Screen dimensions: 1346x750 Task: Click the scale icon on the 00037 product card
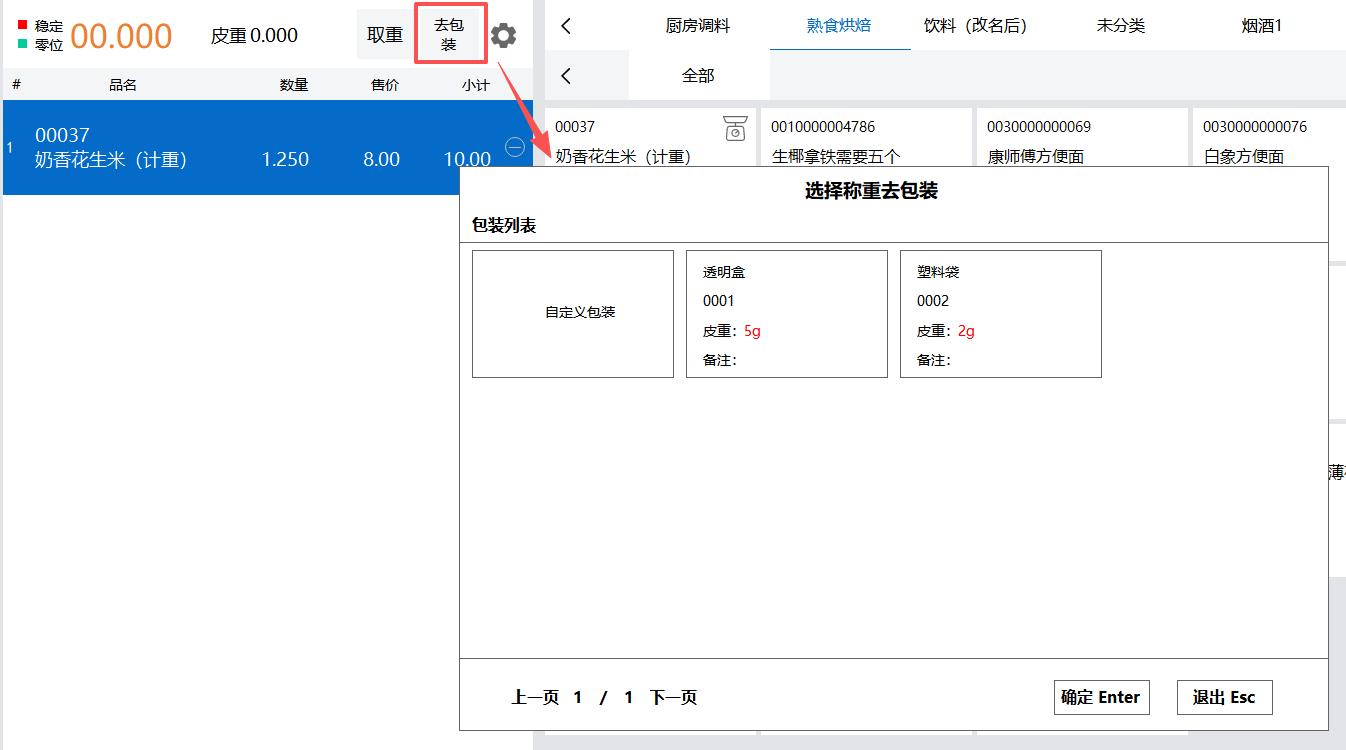[x=735, y=128]
